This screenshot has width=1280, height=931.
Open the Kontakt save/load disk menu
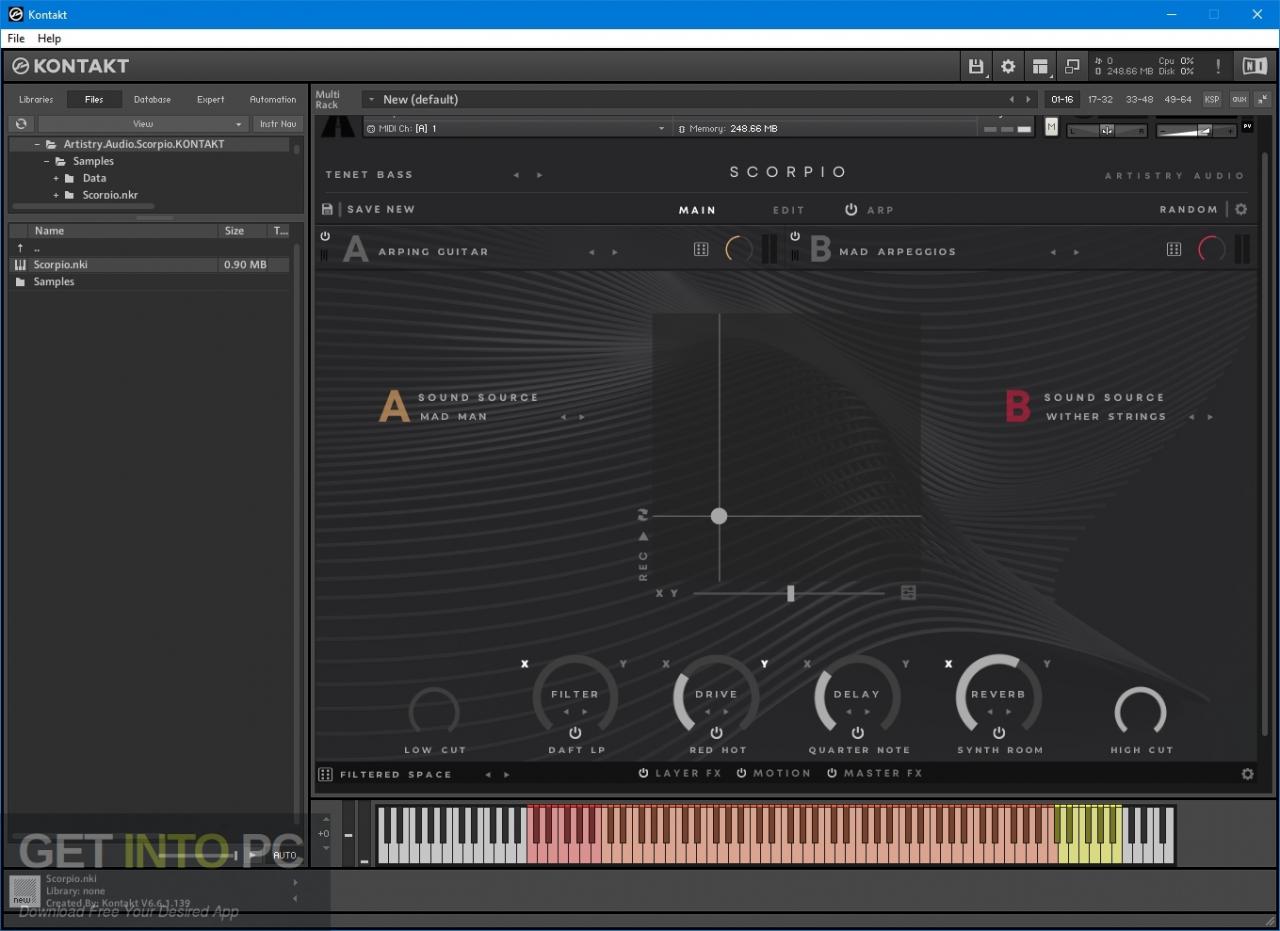976,66
